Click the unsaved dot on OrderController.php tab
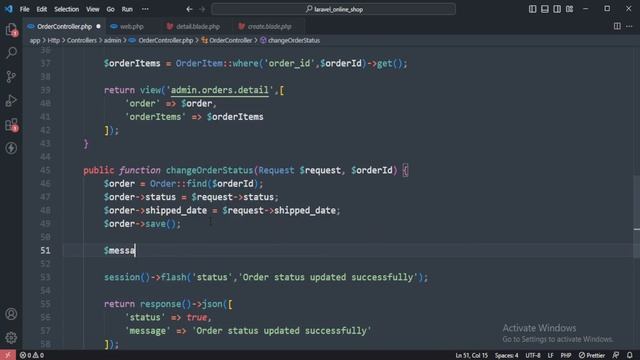Viewport: 640px width, 360px height. click(98, 27)
